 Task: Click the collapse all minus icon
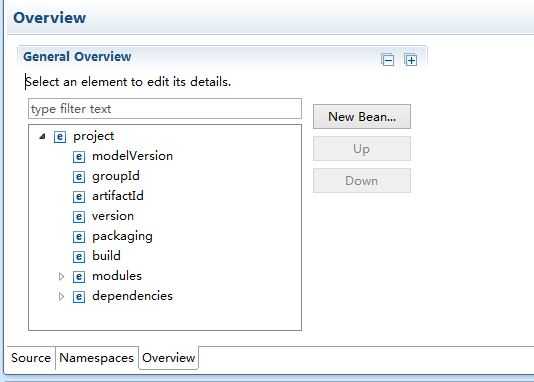[388, 61]
